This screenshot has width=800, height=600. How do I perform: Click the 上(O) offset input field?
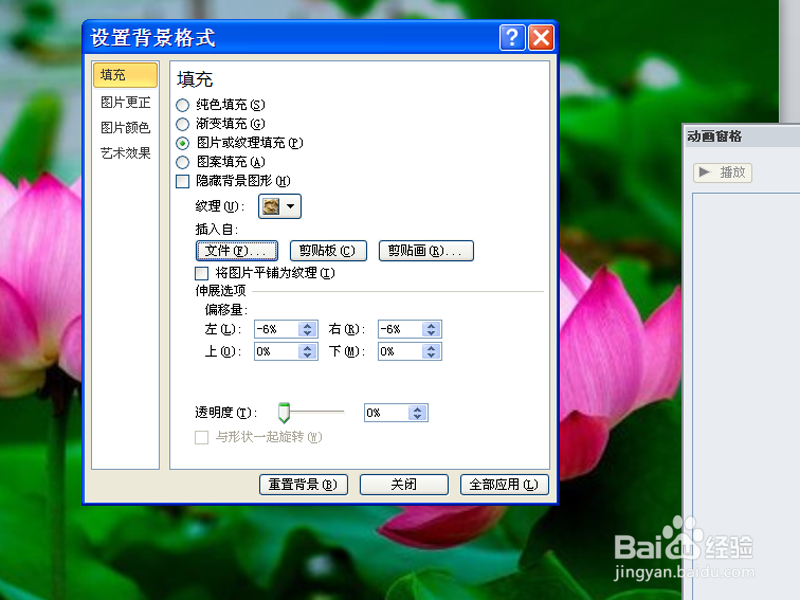click(276, 352)
